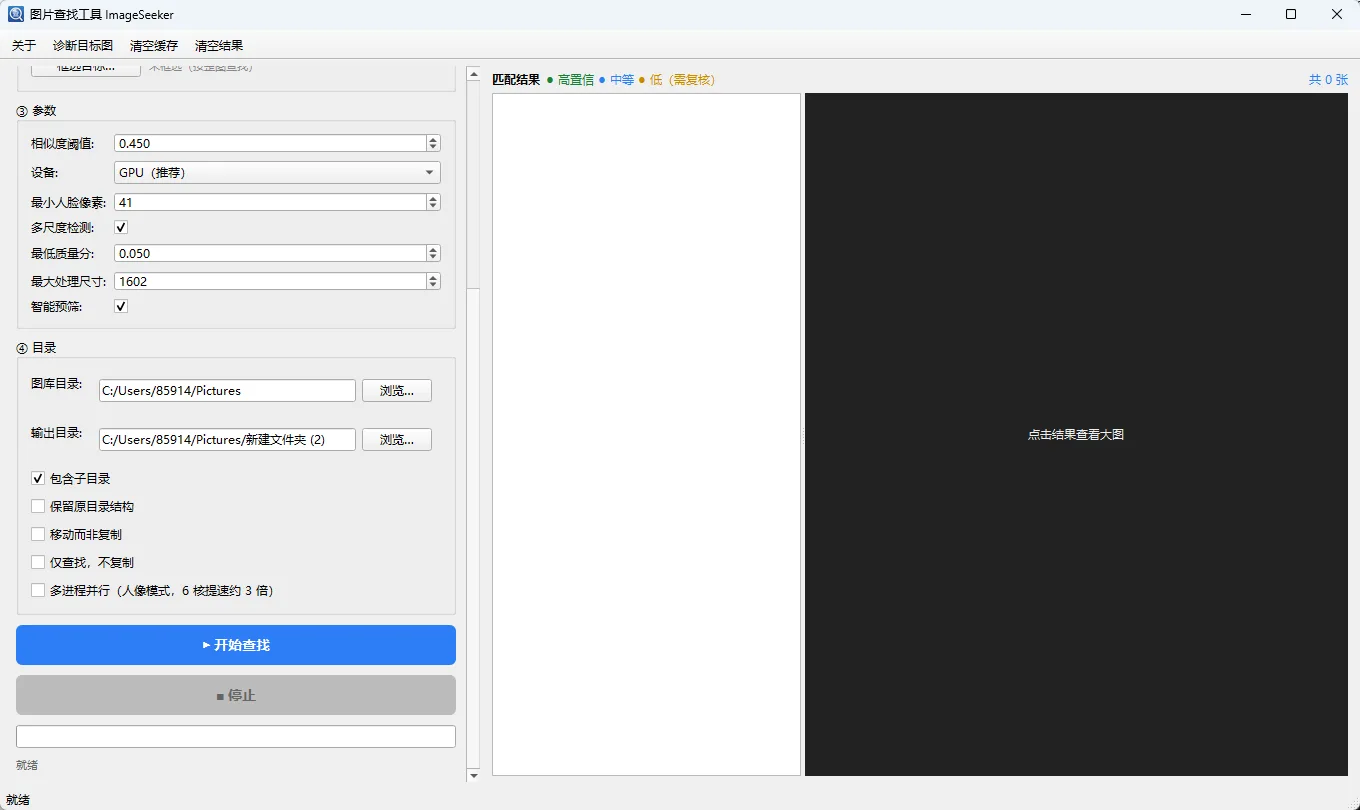This screenshot has height=810, width=1360.
Task: Click the 相似度阈值 spinner arrows
Action: tap(433, 144)
